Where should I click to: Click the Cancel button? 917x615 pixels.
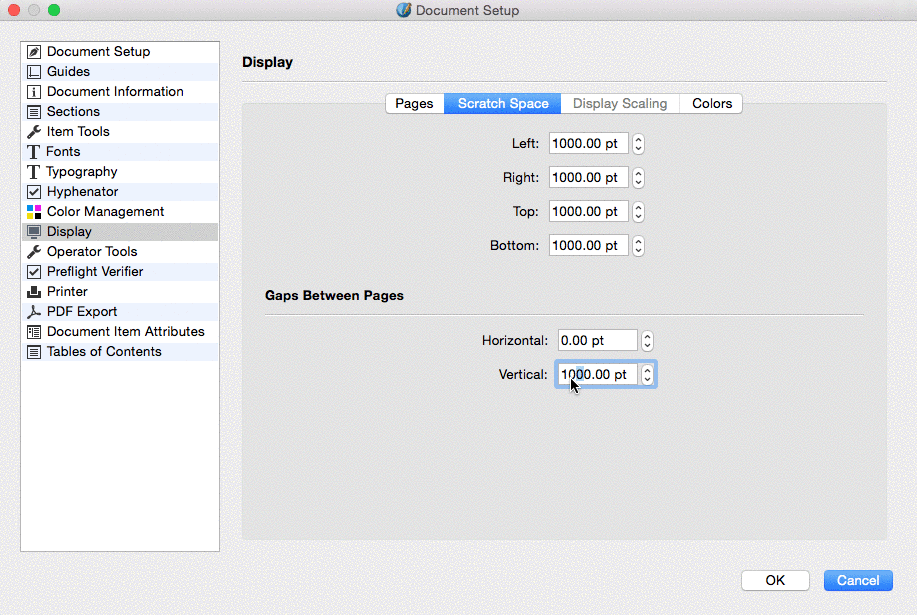click(x=858, y=580)
